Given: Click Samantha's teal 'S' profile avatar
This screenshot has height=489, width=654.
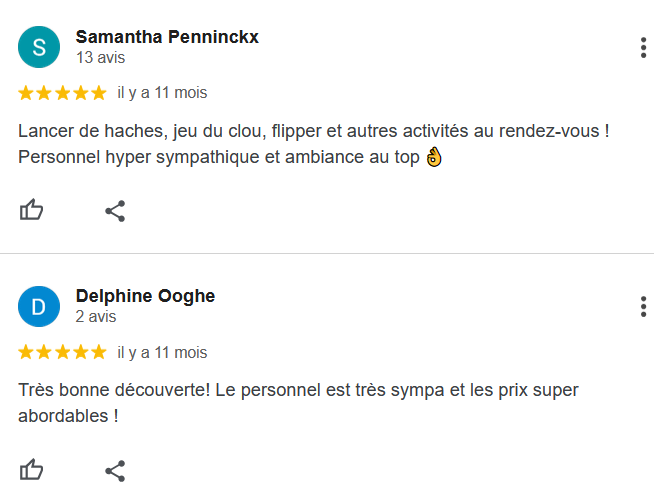Looking at the screenshot, I should click(x=39, y=47).
